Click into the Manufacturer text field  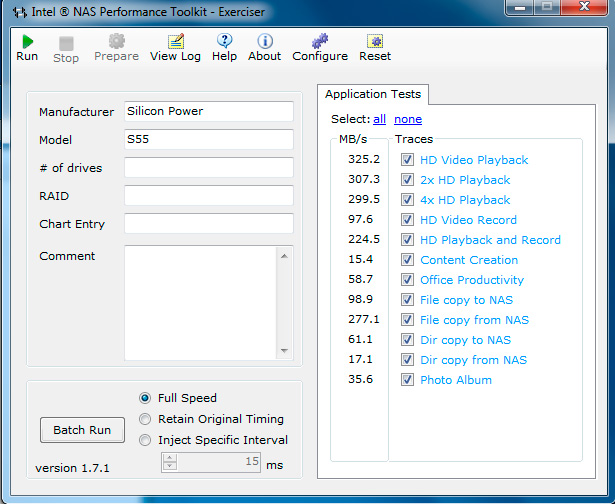click(x=208, y=112)
